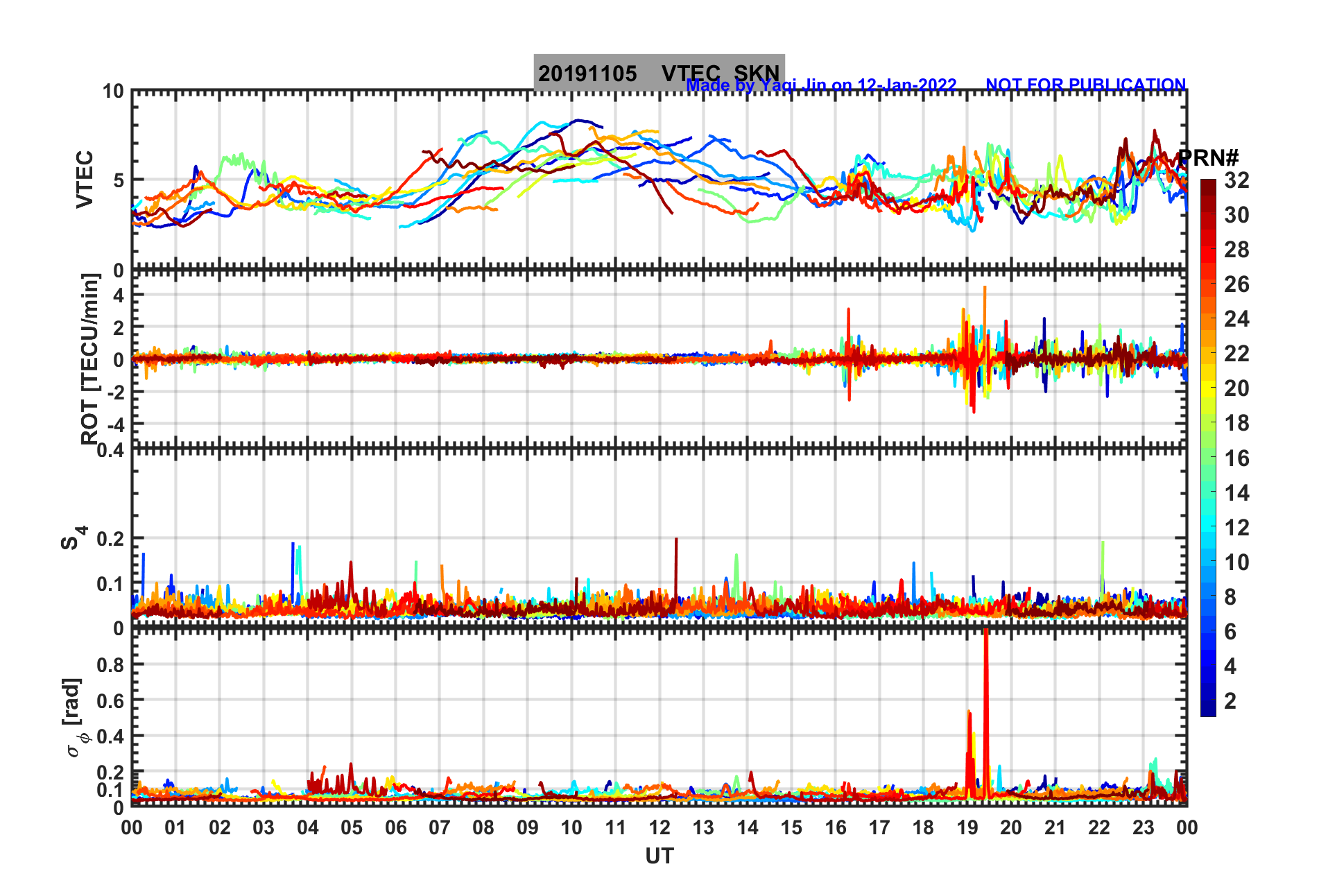
Task: Click the sigma phi [rad] axis label
Action: 74,717
